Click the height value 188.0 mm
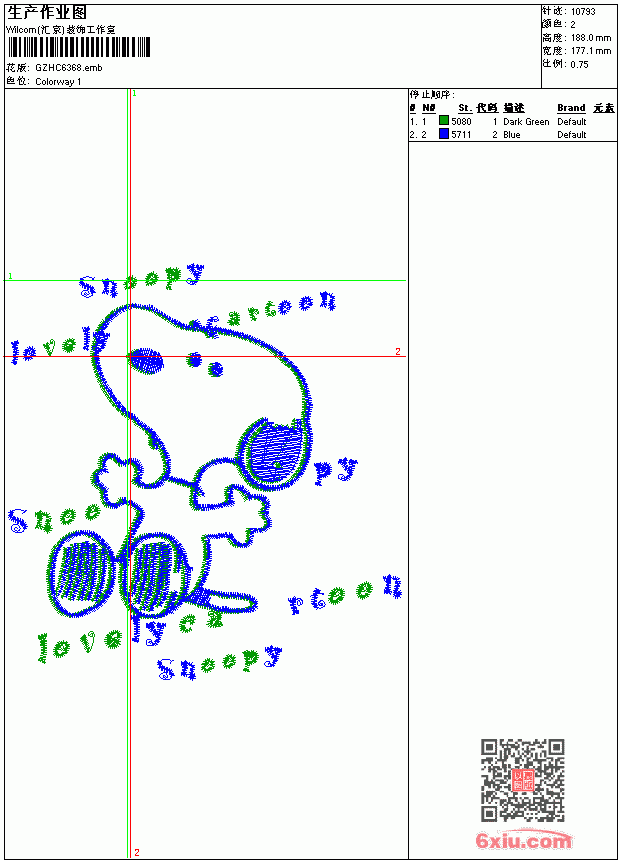 coord(590,38)
